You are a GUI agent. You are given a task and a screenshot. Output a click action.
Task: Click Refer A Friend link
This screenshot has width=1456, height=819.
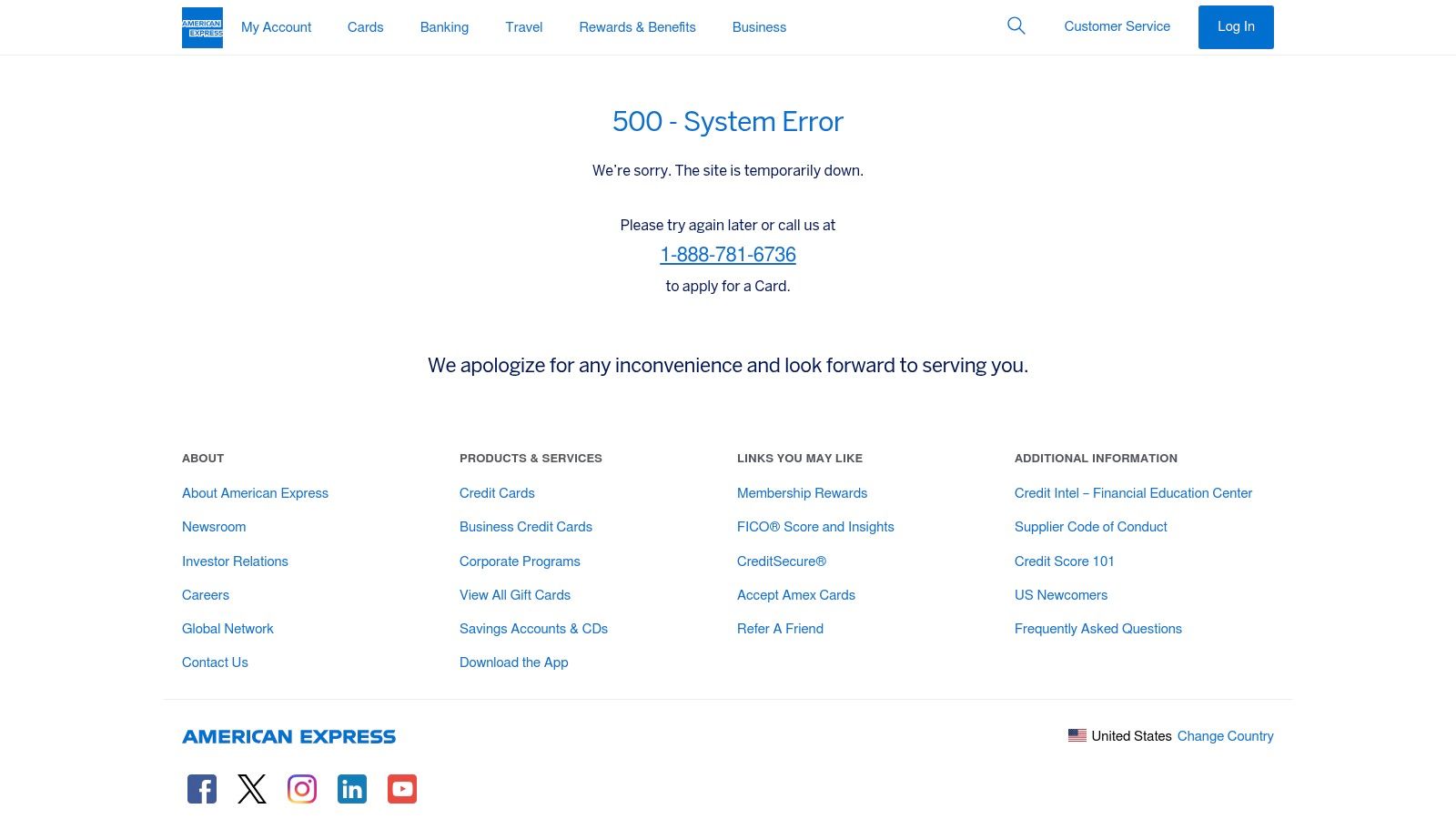pos(780,629)
